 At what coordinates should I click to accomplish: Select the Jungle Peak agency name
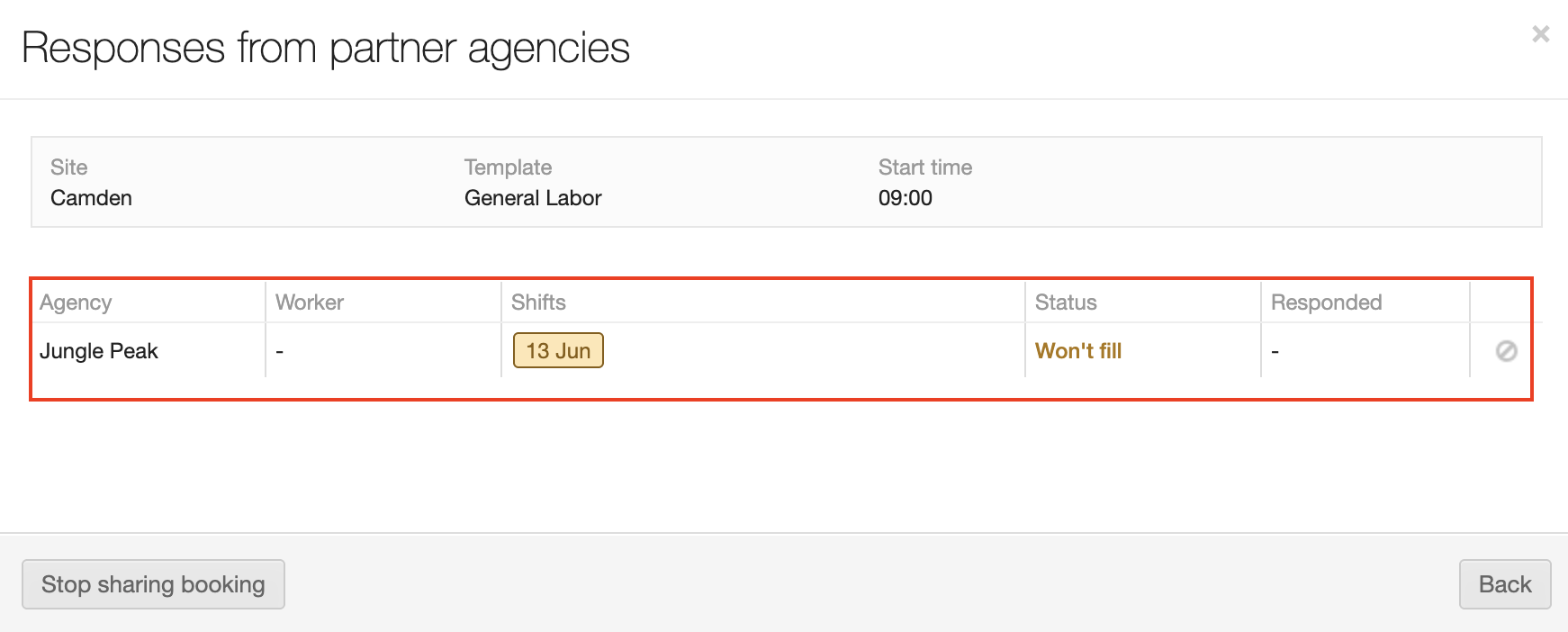click(x=99, y=351)
